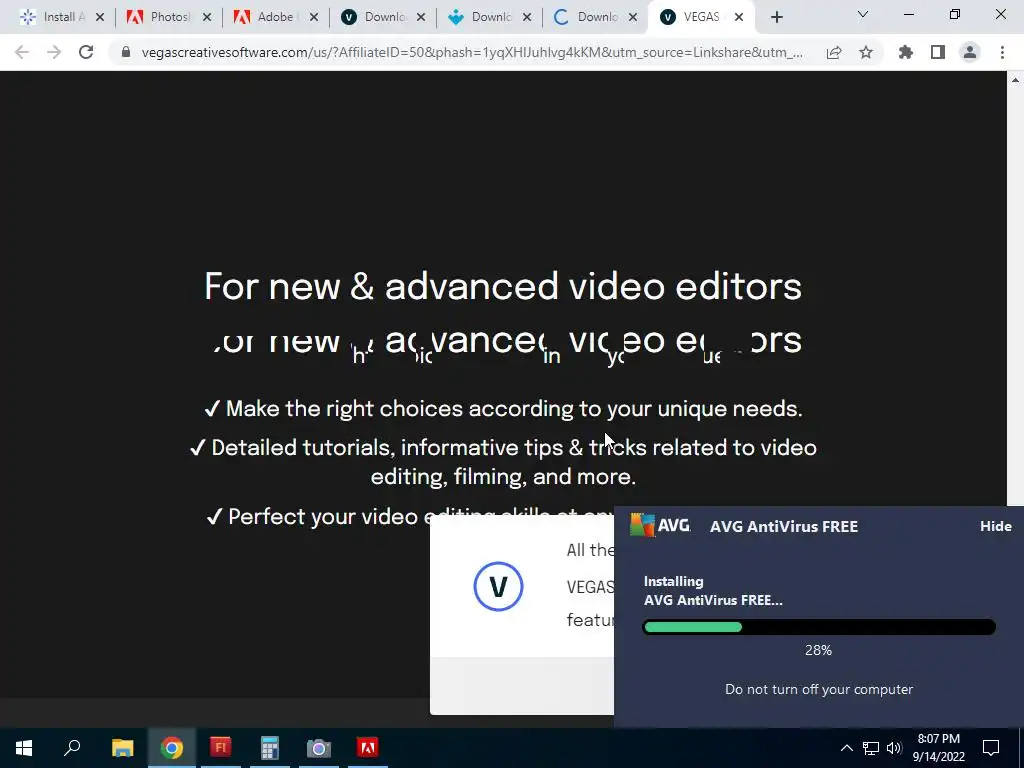The height and width of the screenshot is (768, 1024).
Task: Share this page icon
Action: tap(834, 52)
